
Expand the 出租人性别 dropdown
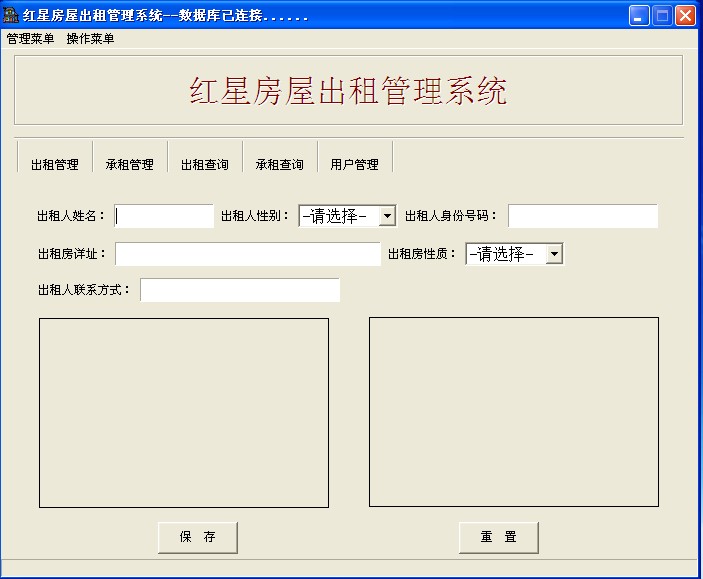click(387, 216)
